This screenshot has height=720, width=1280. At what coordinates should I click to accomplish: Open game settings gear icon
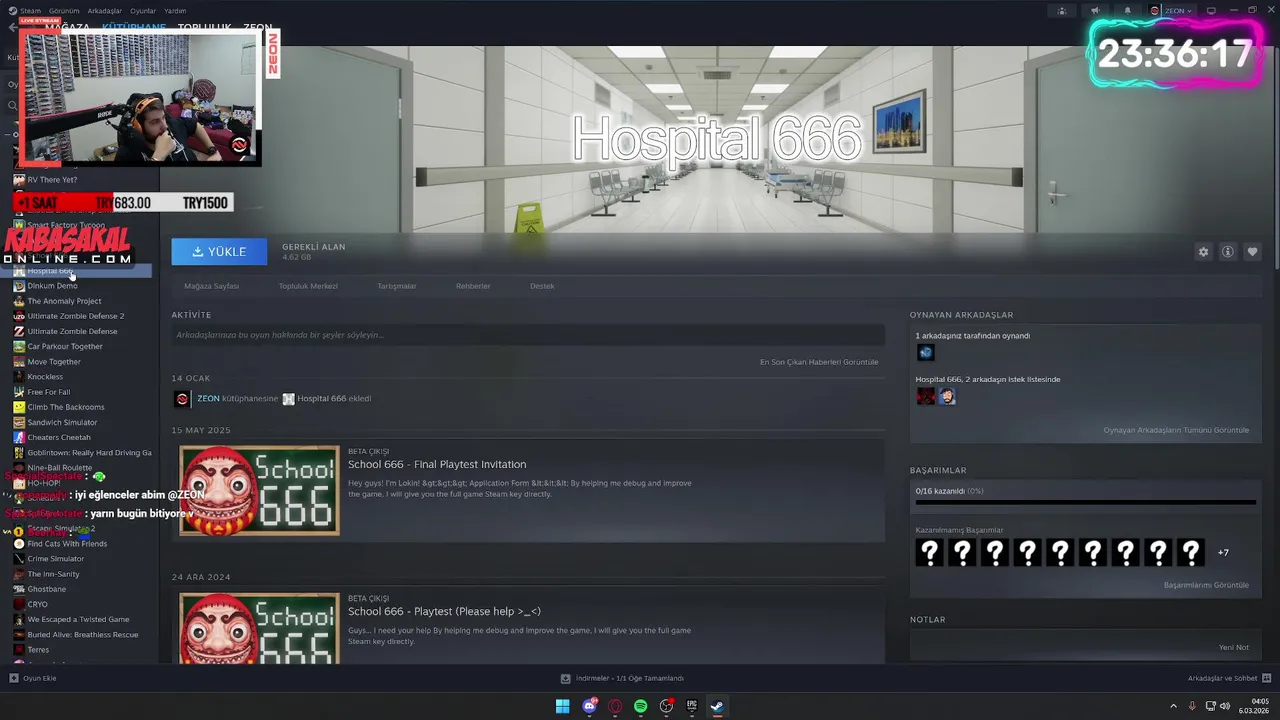tap(1203, 252)
